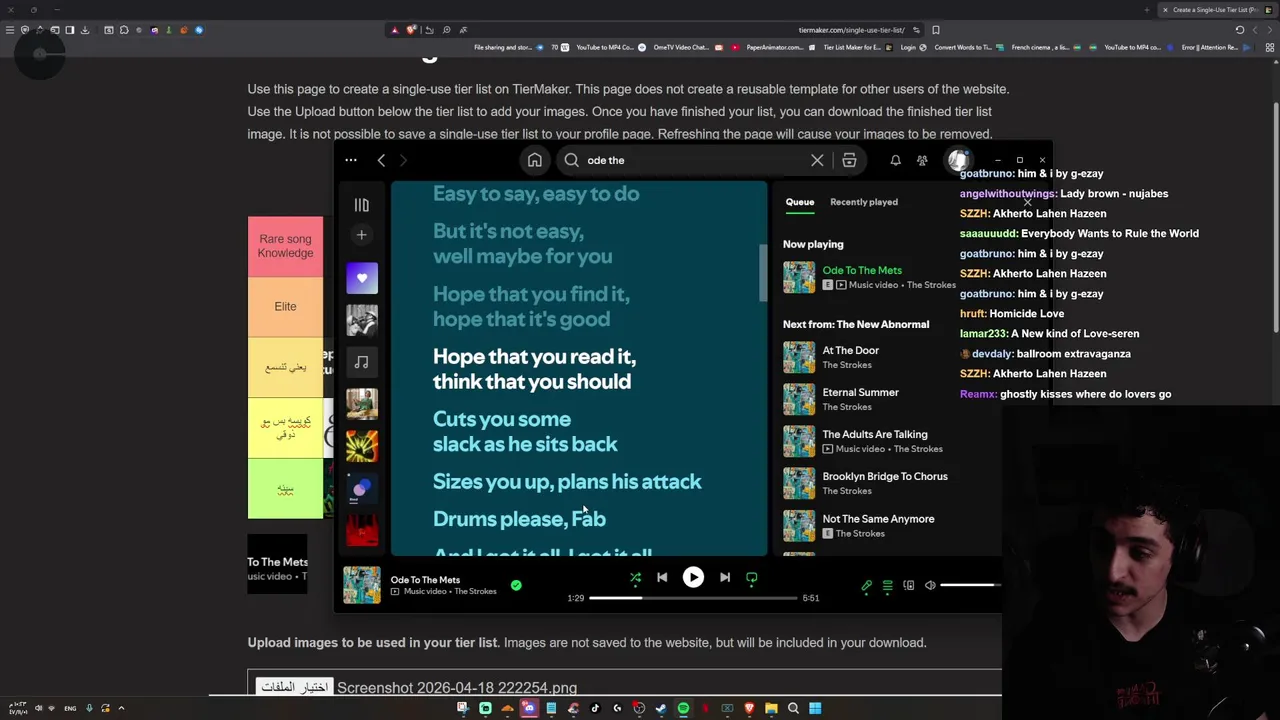Toggle liked checkmark for Ode To The Mets
Screen dimensions: 1280x720
[x=516, y=585]
